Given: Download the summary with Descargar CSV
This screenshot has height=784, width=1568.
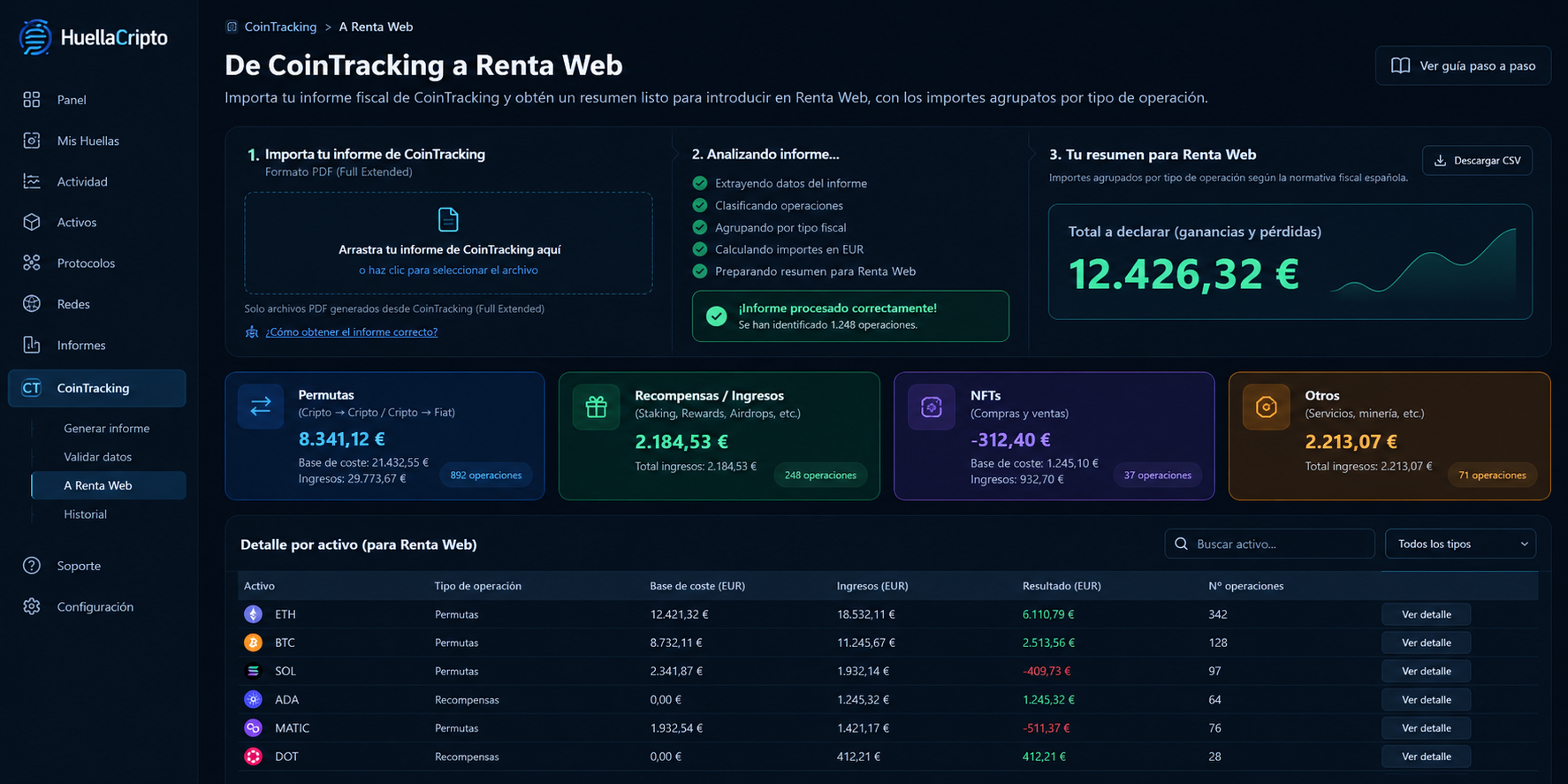Looking at the screenshot, I should pyautogui.click(x=1477, y=160).
